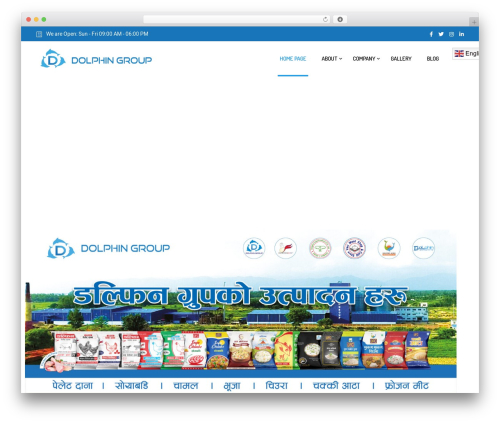Go to the Home Page menu item
This screenshot has height=423, width=500.
point(293,59)
